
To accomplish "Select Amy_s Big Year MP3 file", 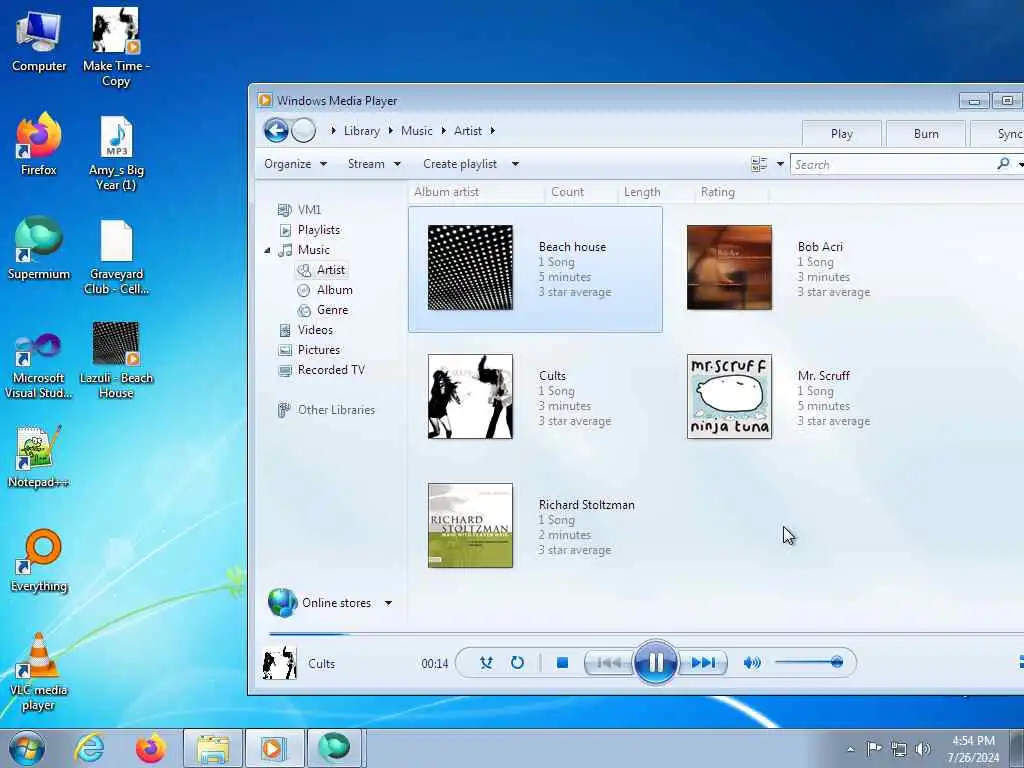I will [x=116, y=153].
